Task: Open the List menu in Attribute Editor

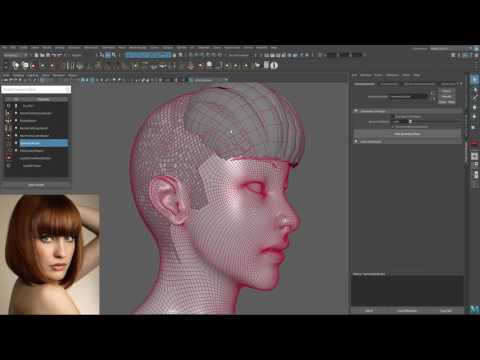Action: [x=354, y=75]
